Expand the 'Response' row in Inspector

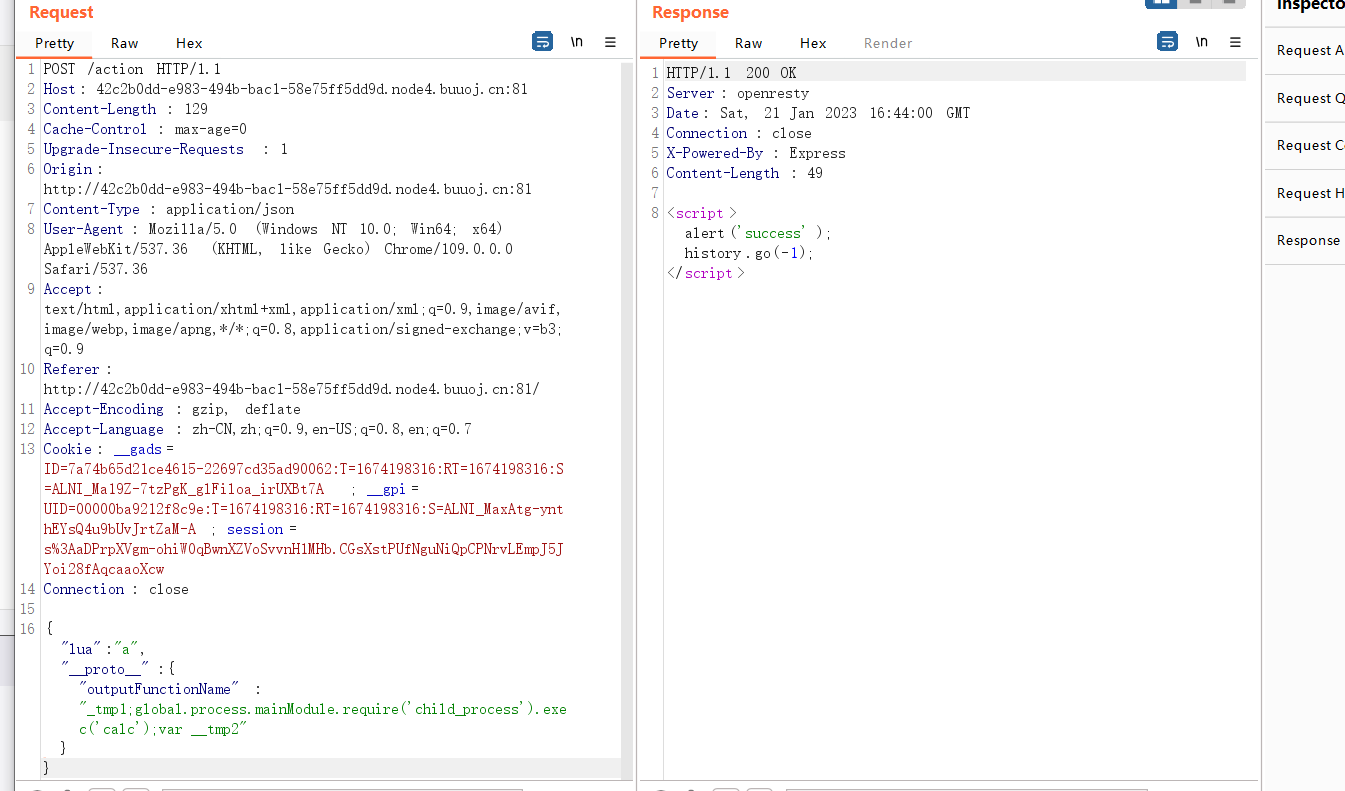click(1305, 240)
